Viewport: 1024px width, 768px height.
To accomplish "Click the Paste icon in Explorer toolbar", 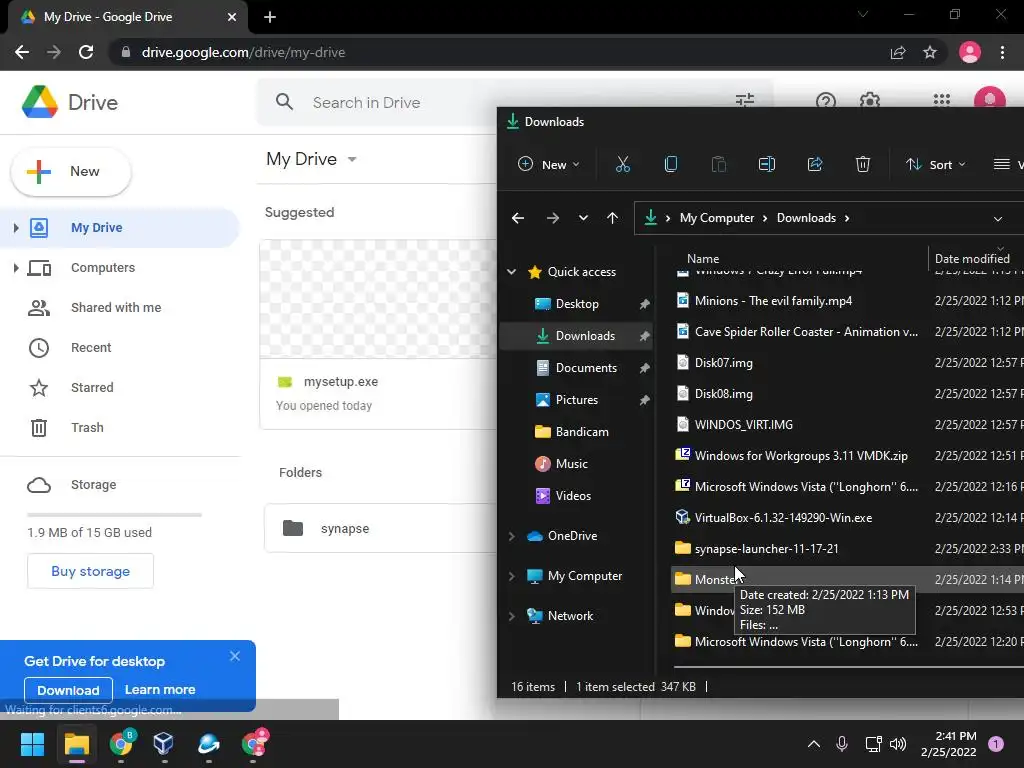I will tap(718, 165).
